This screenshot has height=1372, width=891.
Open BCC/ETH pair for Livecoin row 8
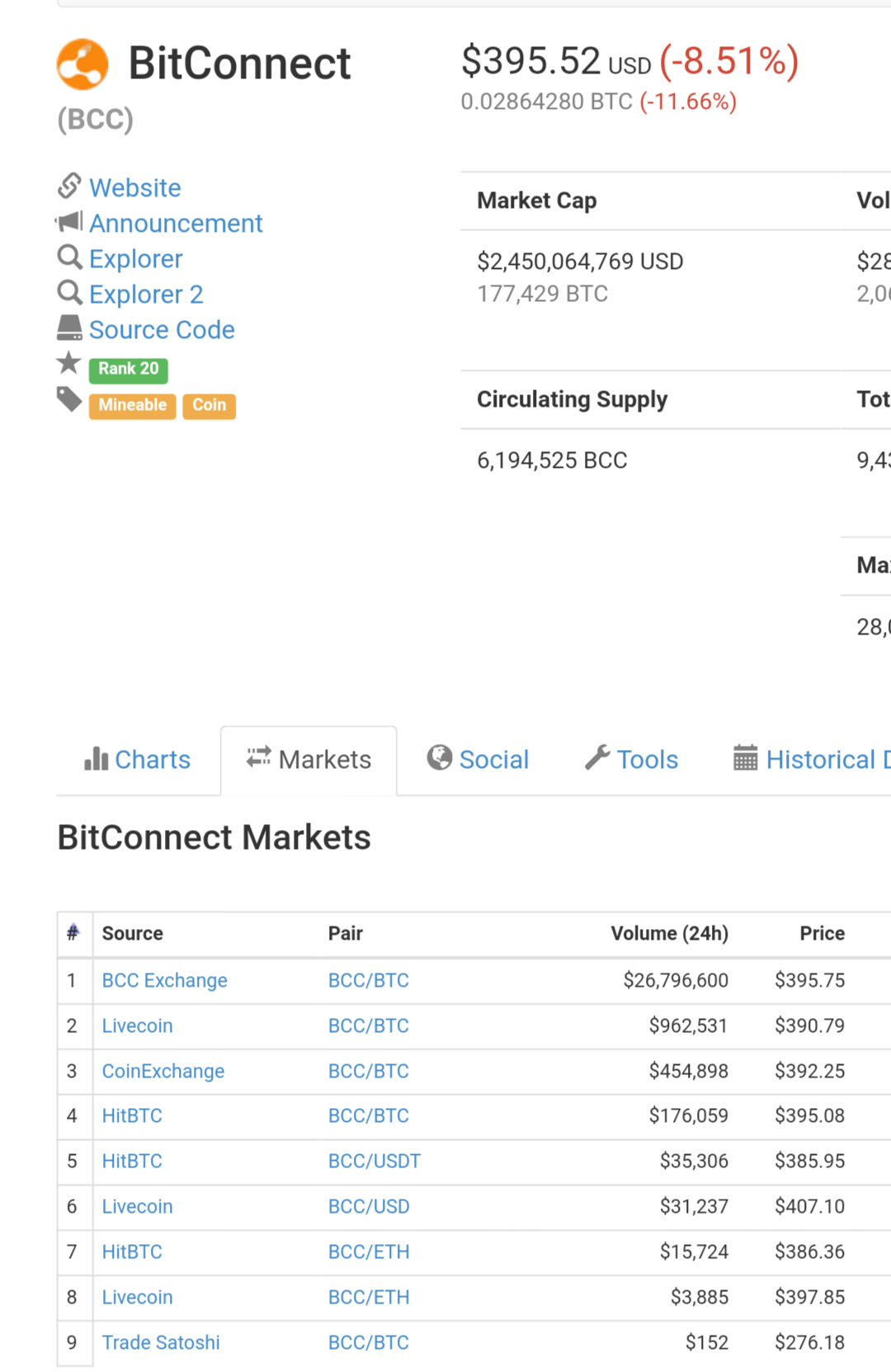[x=369, y=1297]
